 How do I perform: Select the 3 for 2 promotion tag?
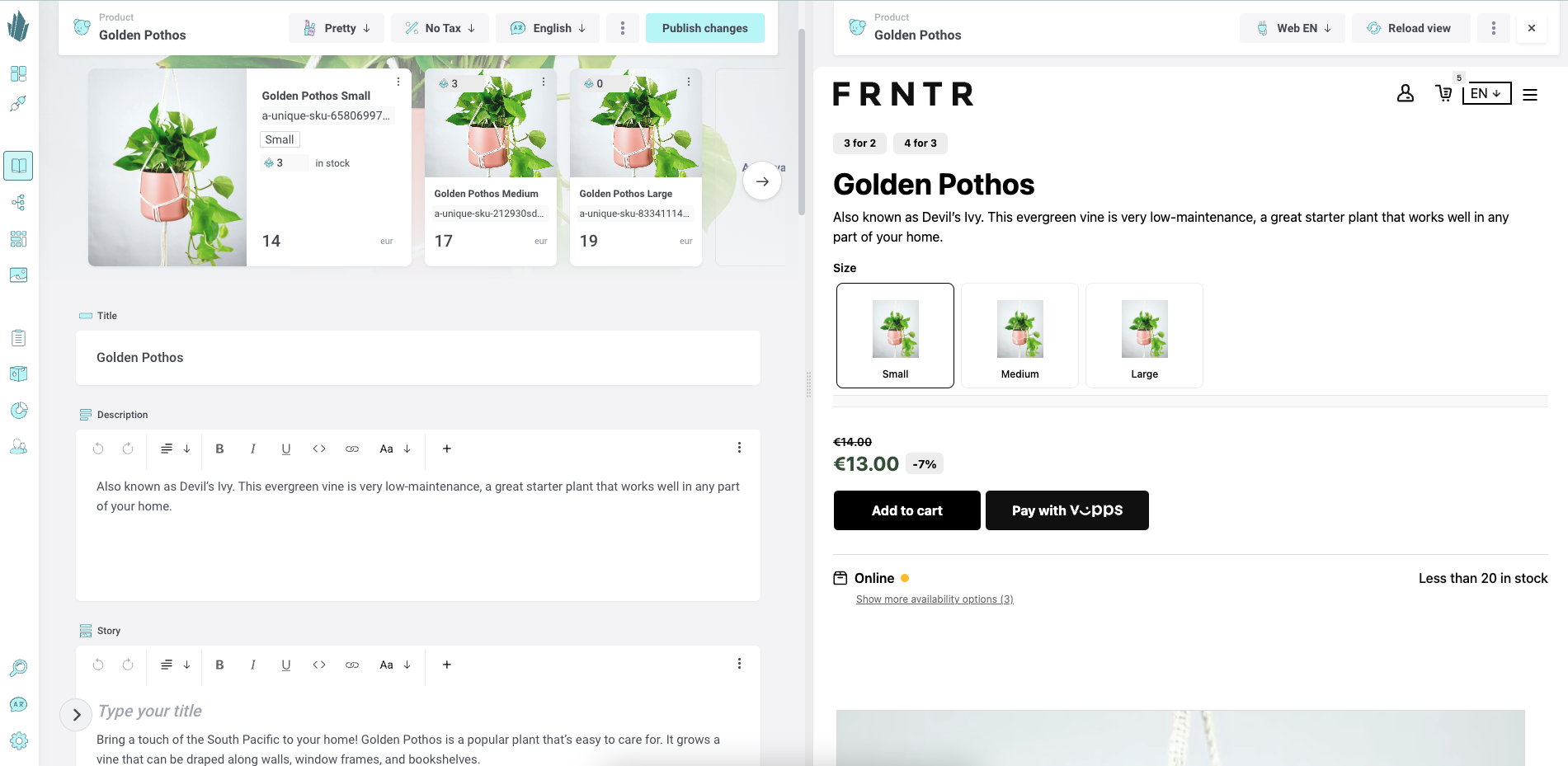click(x=859, y=143)
